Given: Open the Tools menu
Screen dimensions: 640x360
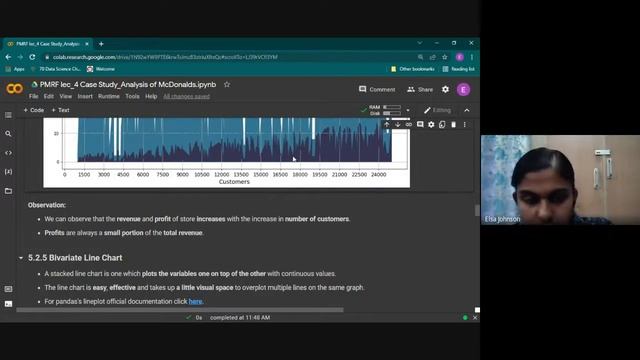Looking at the screenshot, I should point(132,96).
